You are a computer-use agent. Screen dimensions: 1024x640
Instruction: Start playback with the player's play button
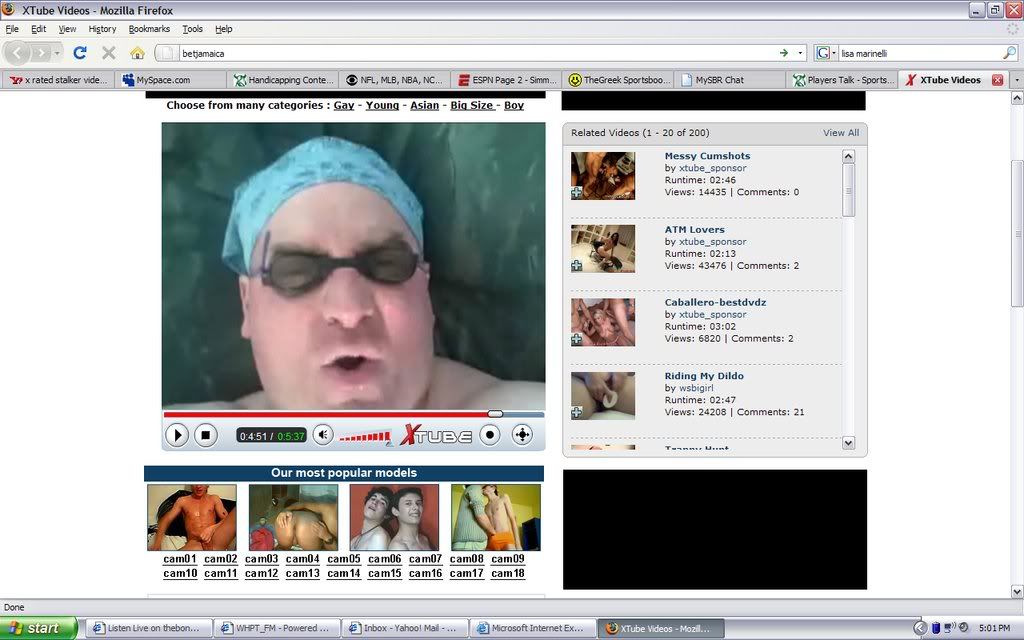(x=176, y=435)
